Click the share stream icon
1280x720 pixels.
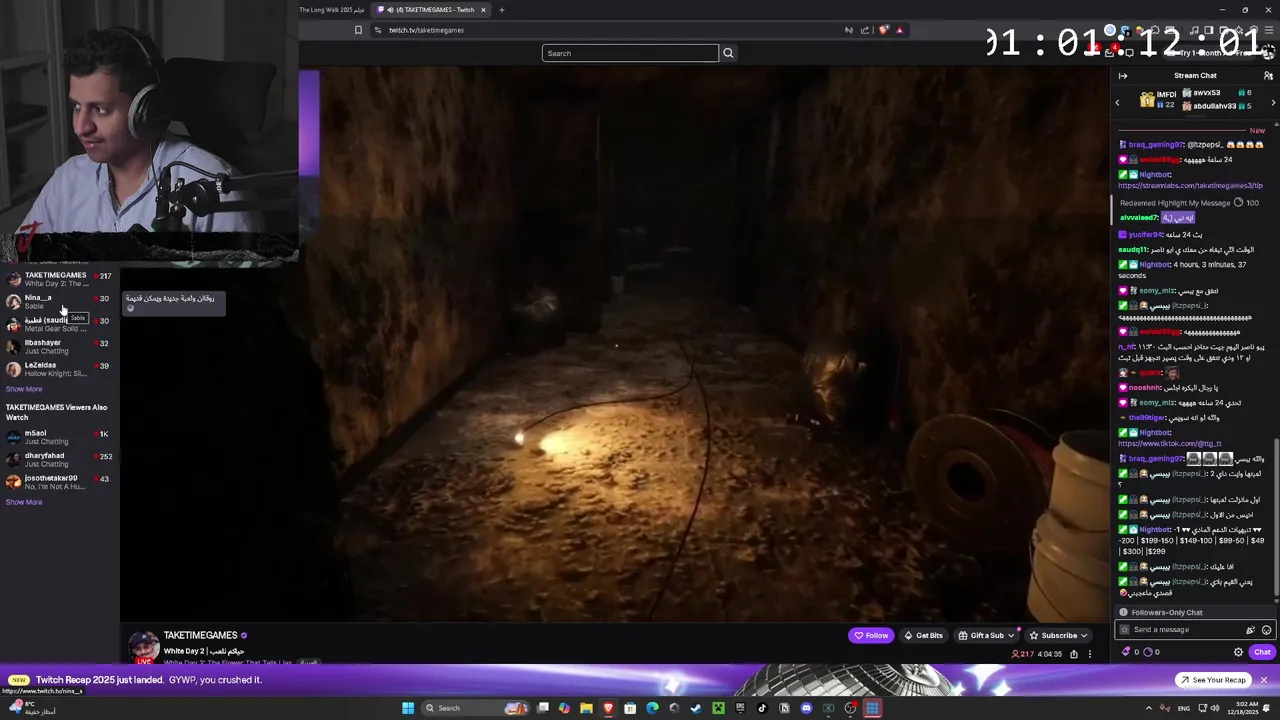click(x=1074, y=654)
